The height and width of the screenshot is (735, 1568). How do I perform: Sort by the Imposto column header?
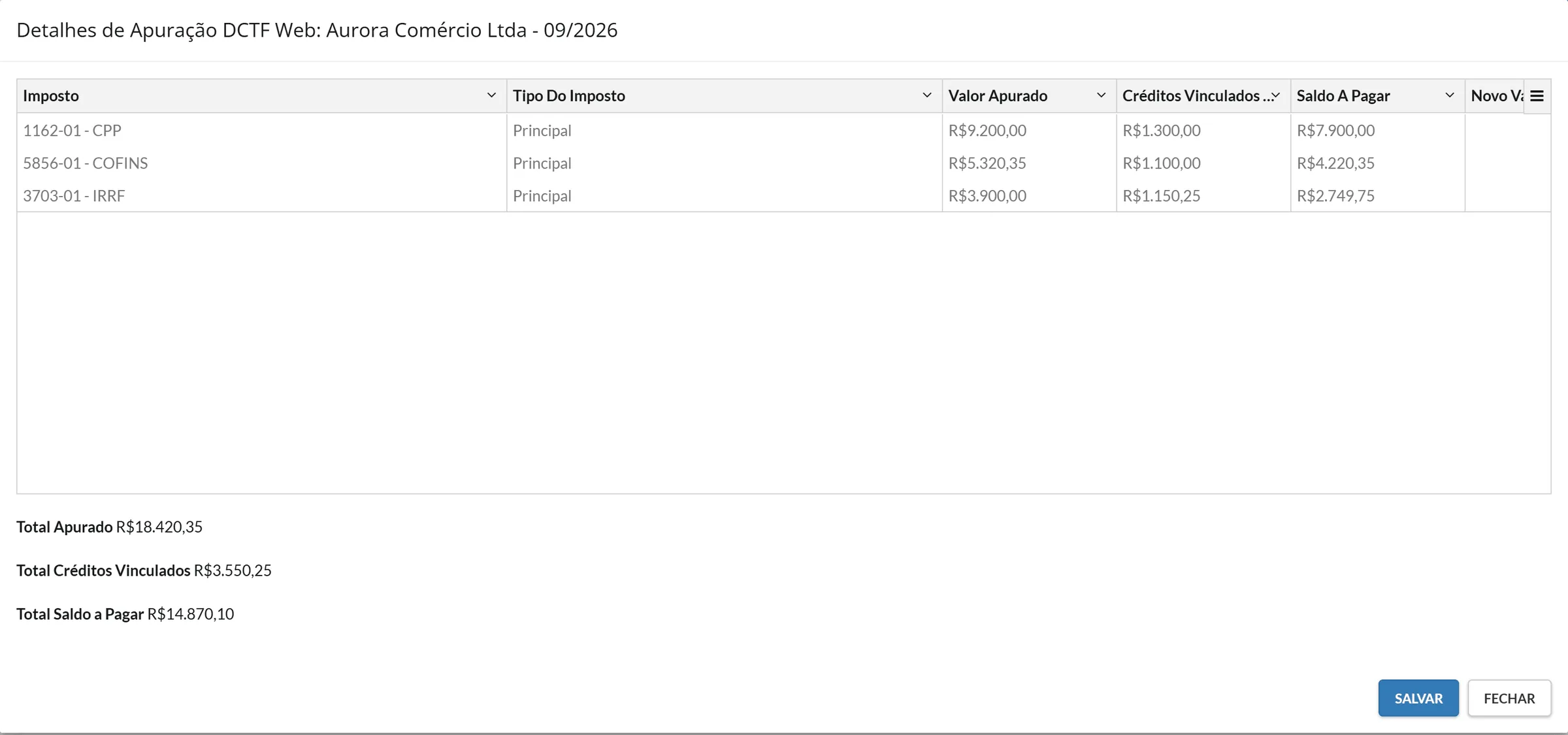coord(51,95)
